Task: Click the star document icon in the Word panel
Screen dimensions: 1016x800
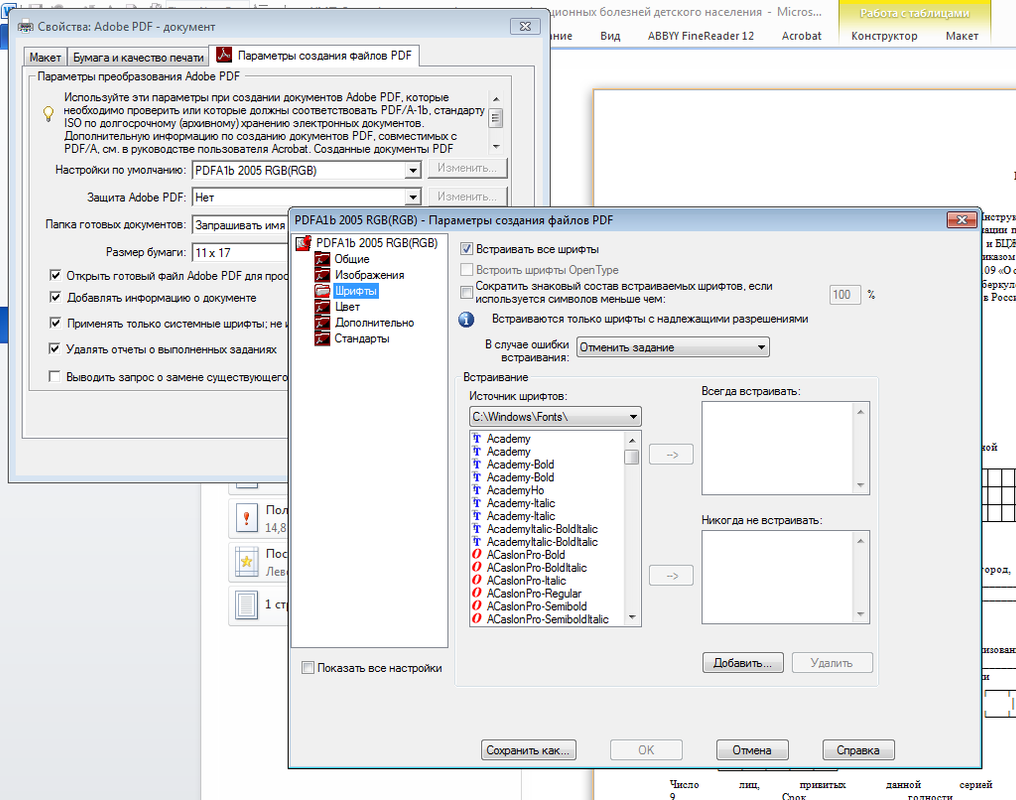Action: 246,562
